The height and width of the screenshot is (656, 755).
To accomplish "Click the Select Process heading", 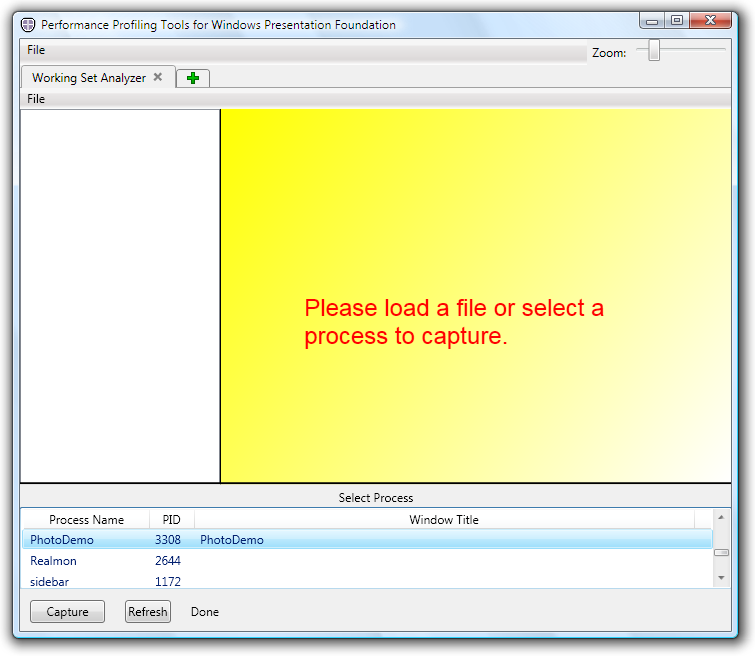I will coord(376,498).
